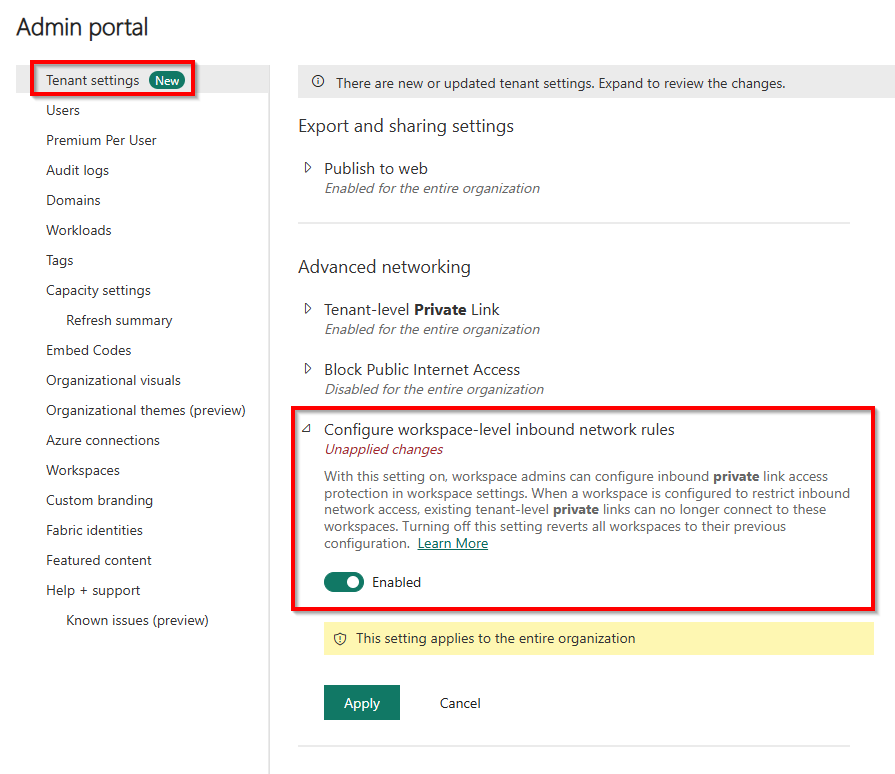Click the New badge on Tenant settings
The height and width of the screenshot is (774, 895).
(x=167, y=80)
